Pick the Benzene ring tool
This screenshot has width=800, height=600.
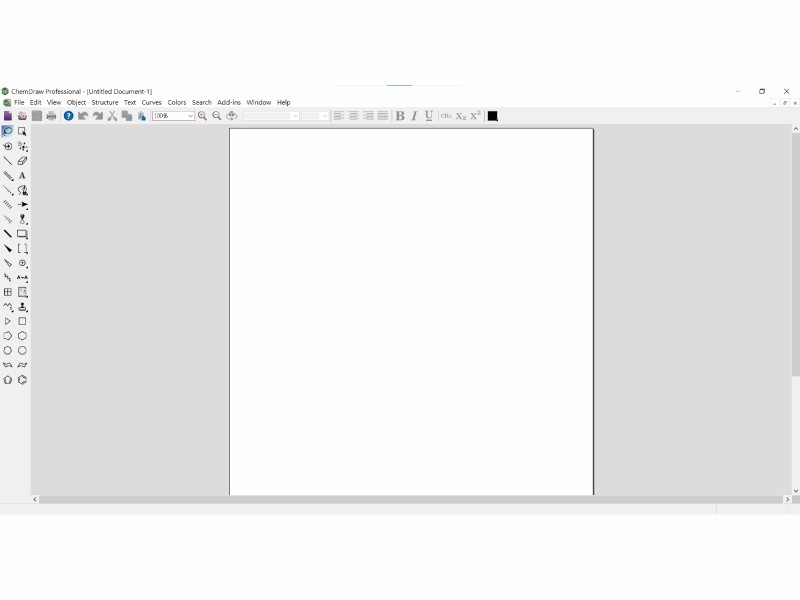(x=22, y=380)
